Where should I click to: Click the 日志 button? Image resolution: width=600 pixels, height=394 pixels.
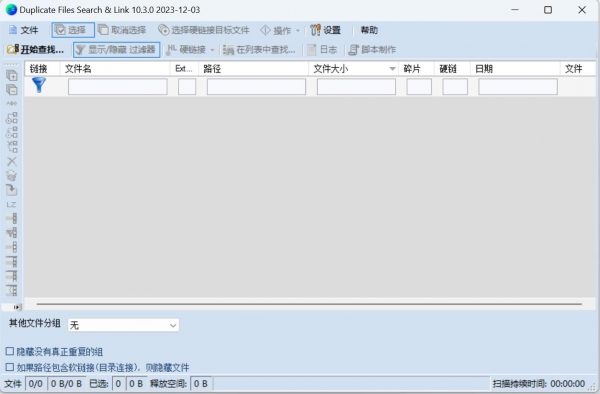[322, 49]
